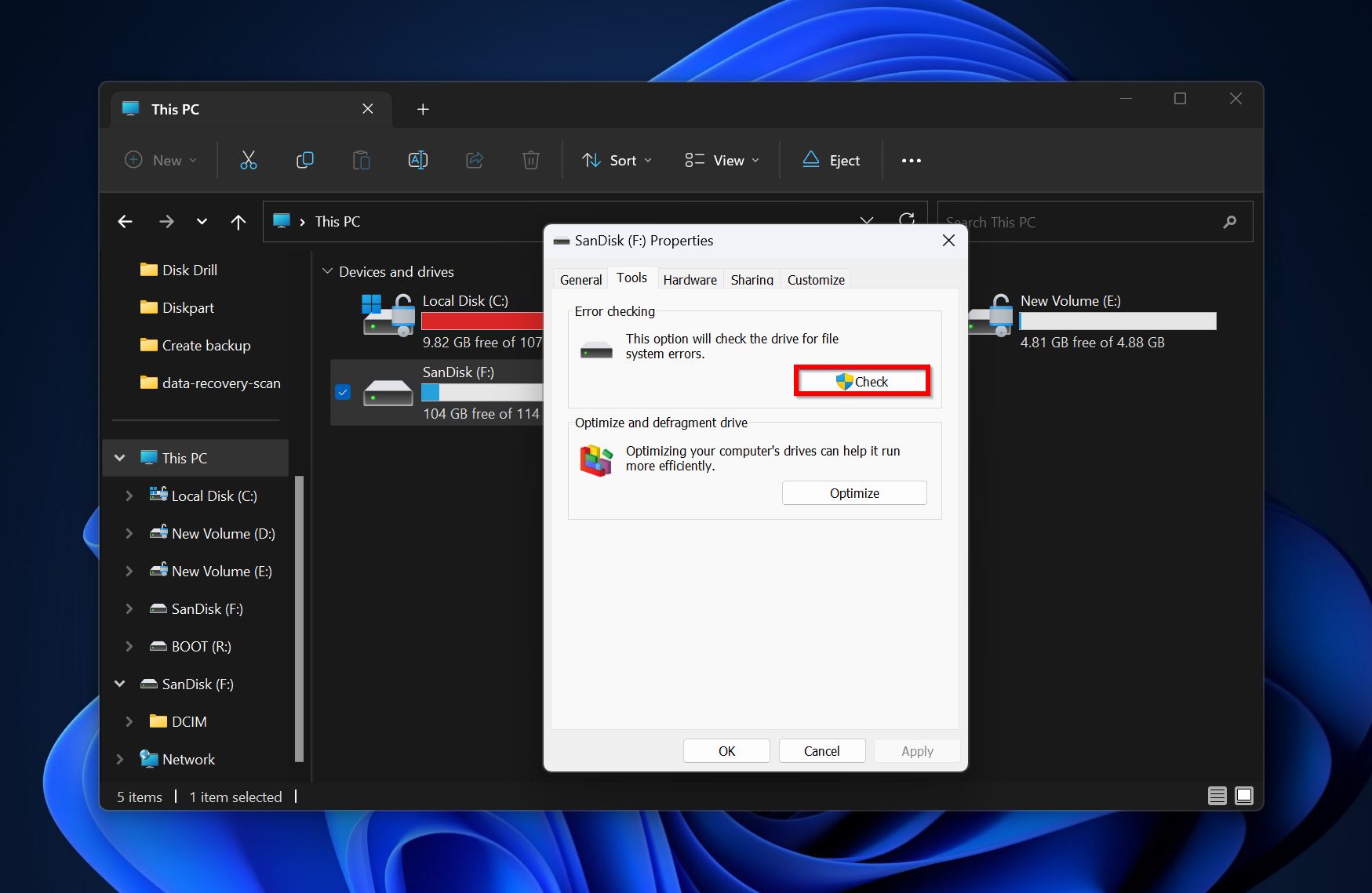Select Network in the sidebar
Image resolution: width=1372 pixels, height=893 pixels.
pos(188,759)
